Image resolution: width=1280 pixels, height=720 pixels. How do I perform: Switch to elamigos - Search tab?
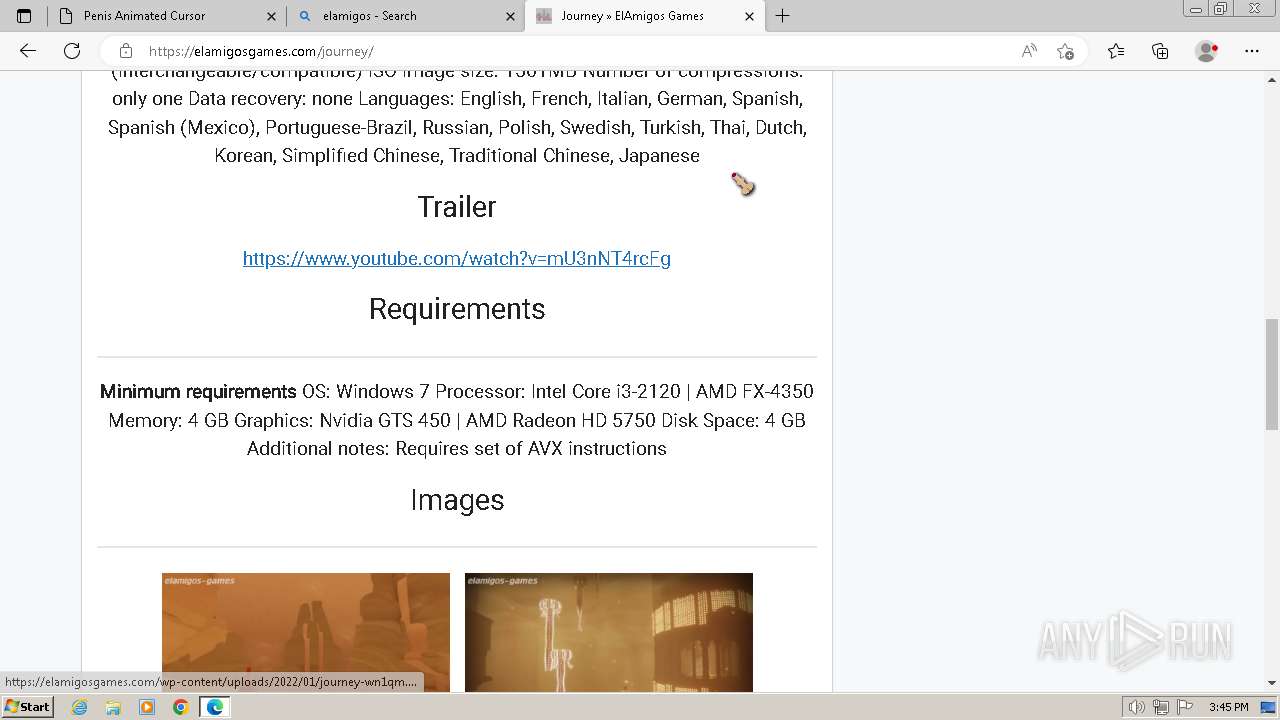click(x=406, y=16)
